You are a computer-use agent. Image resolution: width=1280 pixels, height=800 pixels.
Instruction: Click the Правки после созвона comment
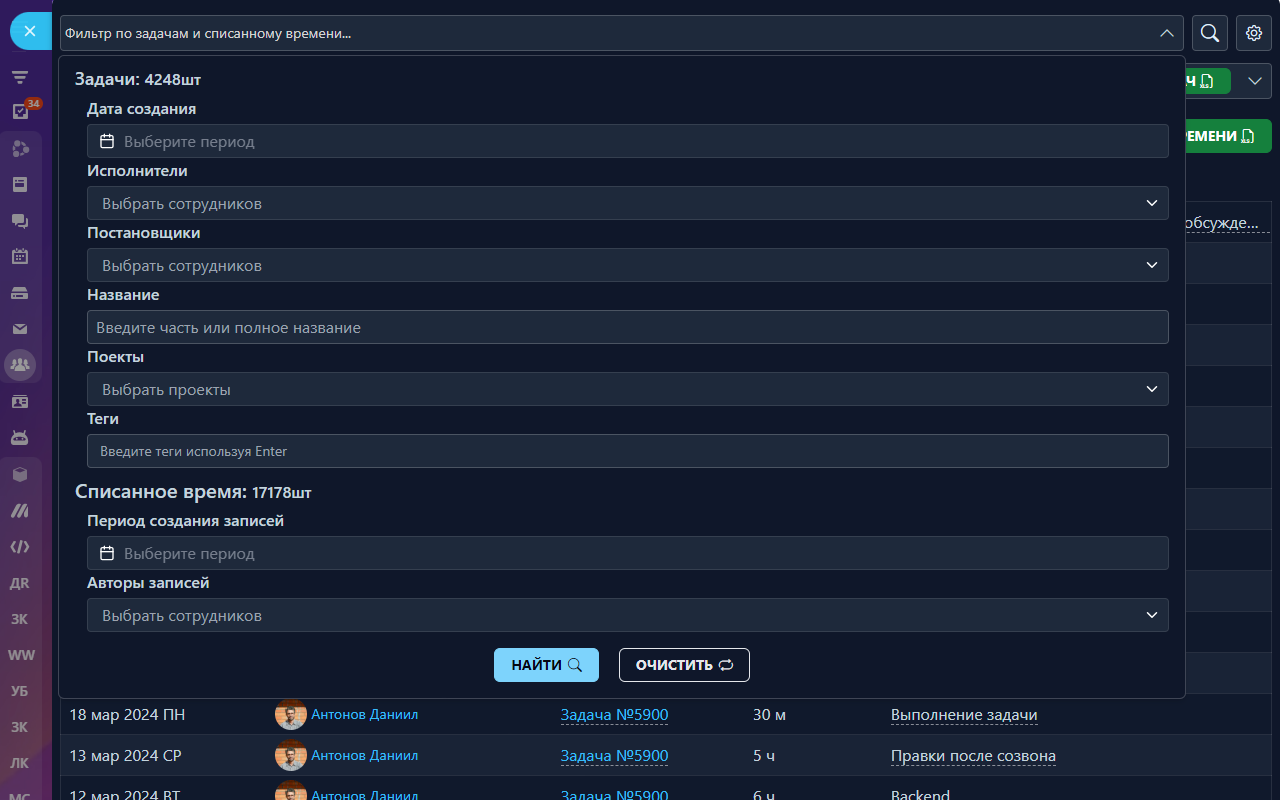[973, 755]
